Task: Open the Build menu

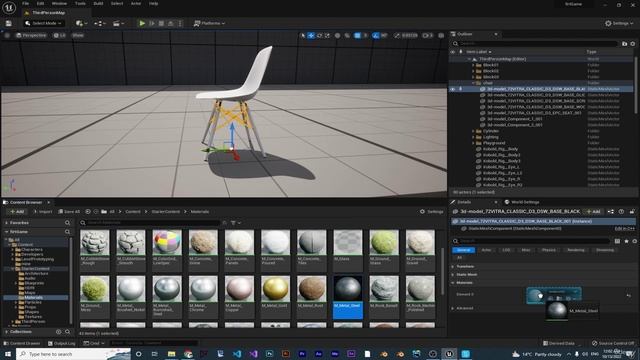Action: (98, 4)
